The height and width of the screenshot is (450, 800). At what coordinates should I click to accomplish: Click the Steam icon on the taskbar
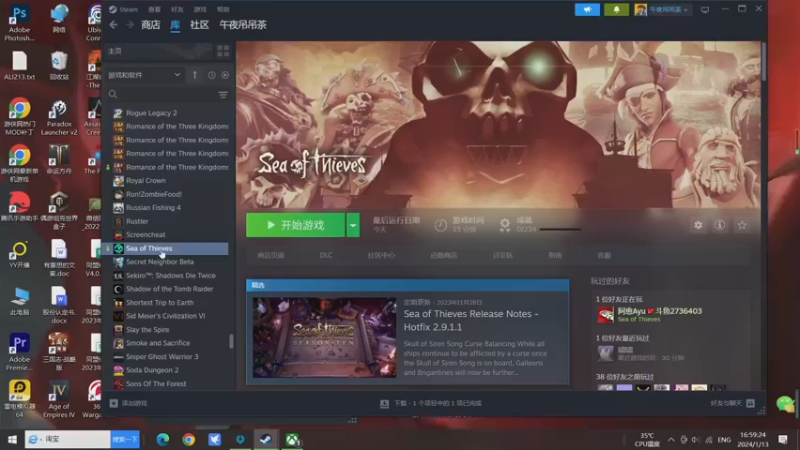(266, 439)
